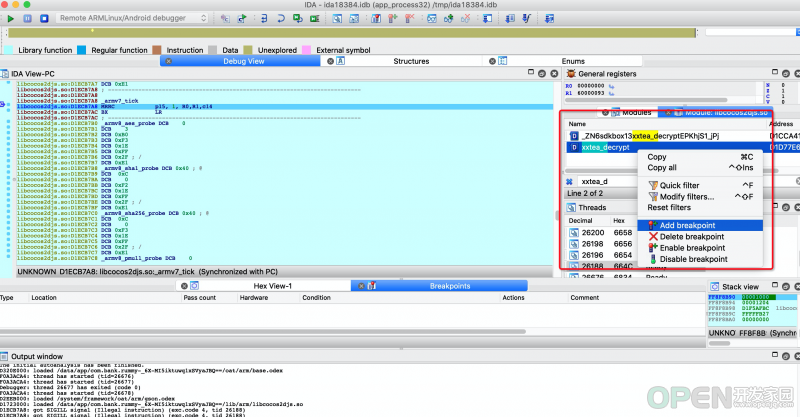The image size is (800, 417).
Task: Close the Debug View tab
Action: coord(168,61)
